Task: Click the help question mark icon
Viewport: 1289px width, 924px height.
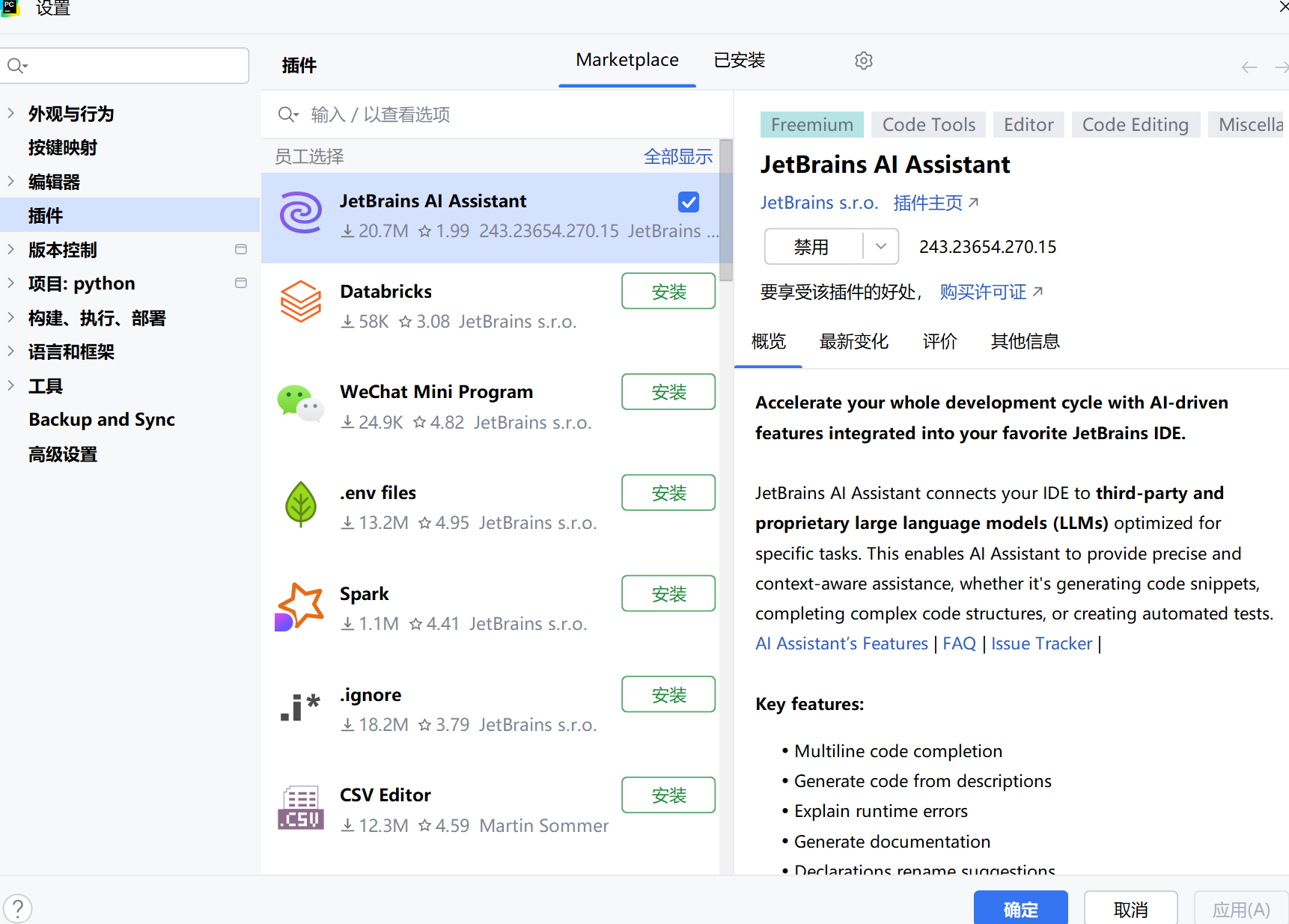Action: point(18,909)
